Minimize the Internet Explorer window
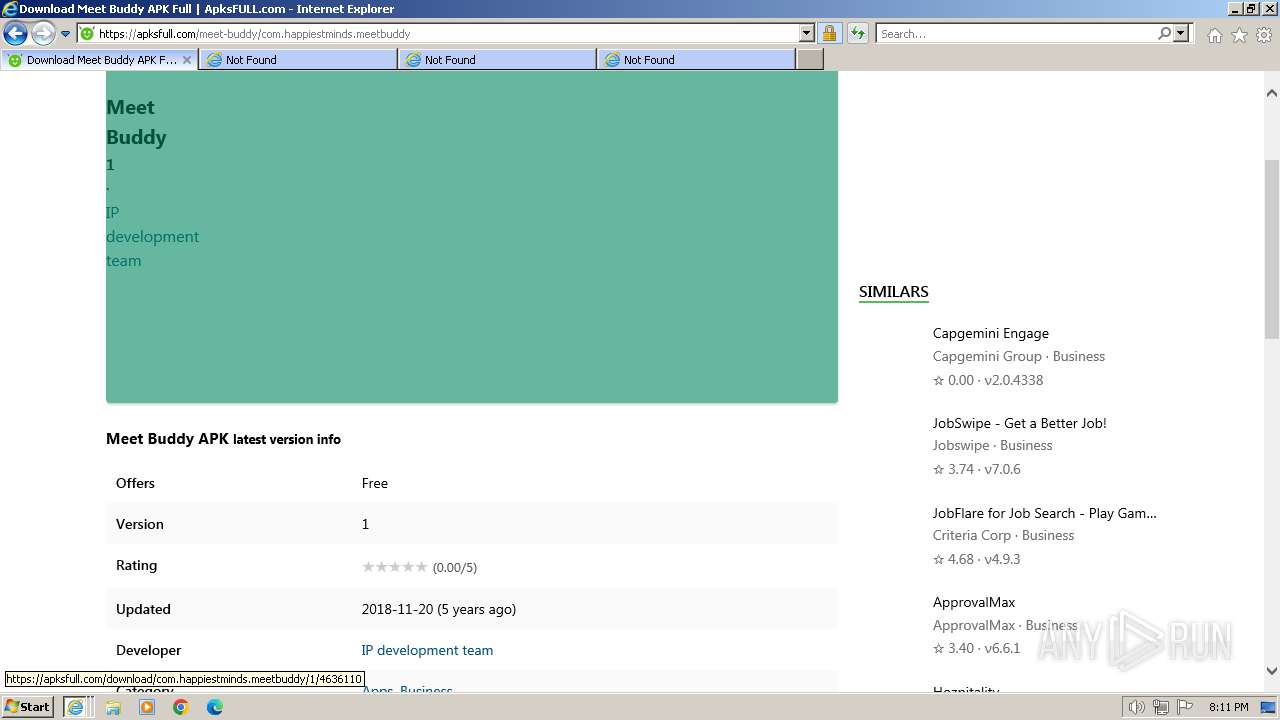Viewport: 1280px width, 720px height. tap(1234, 9)
